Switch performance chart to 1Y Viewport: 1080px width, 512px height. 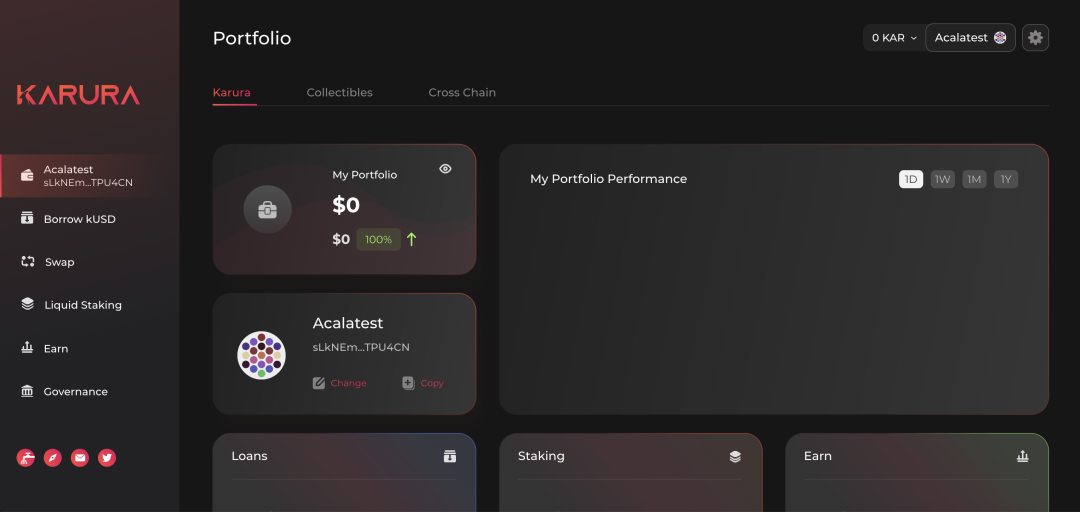[1006, 179]
